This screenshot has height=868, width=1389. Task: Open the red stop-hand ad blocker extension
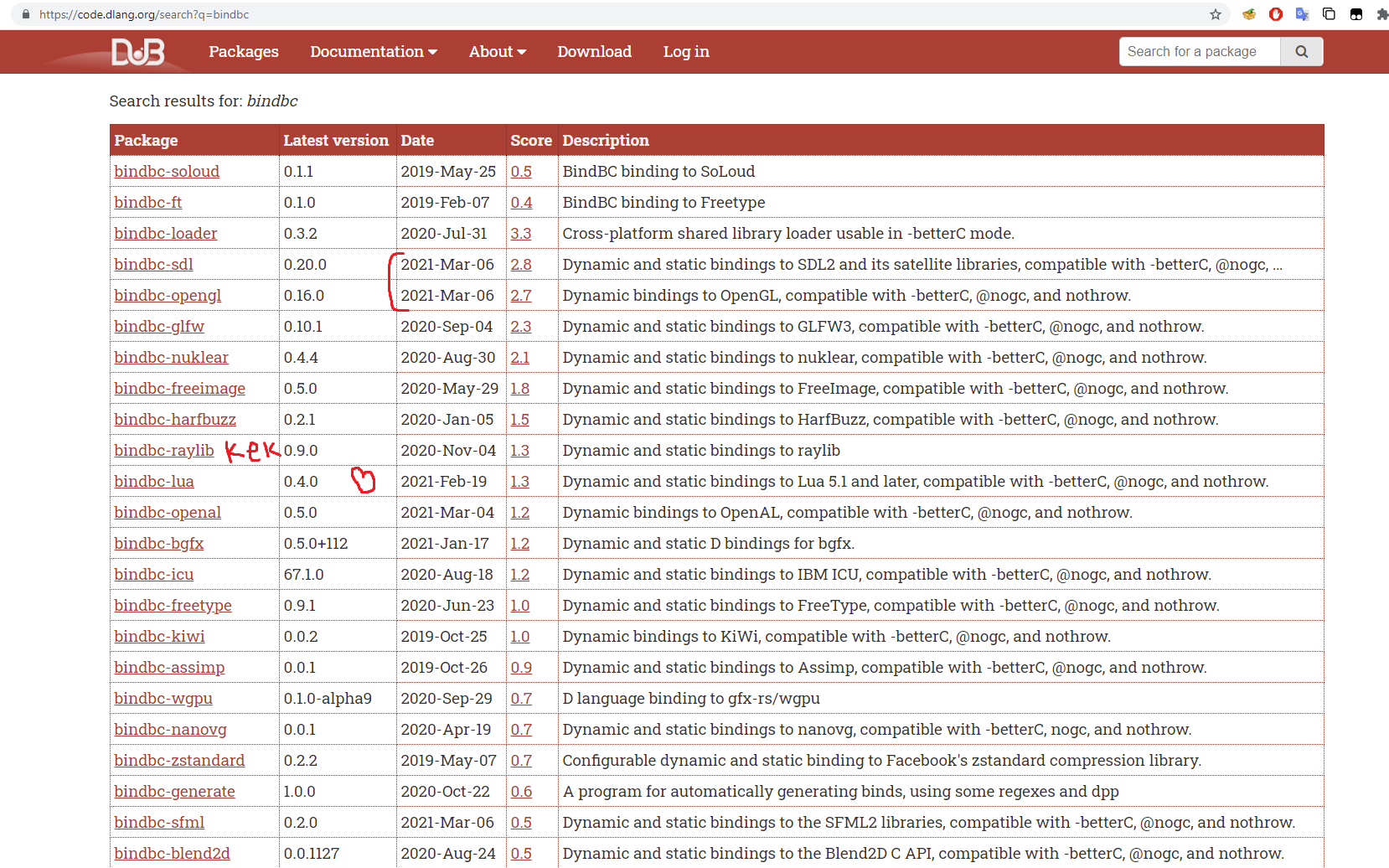[1276, 14]
